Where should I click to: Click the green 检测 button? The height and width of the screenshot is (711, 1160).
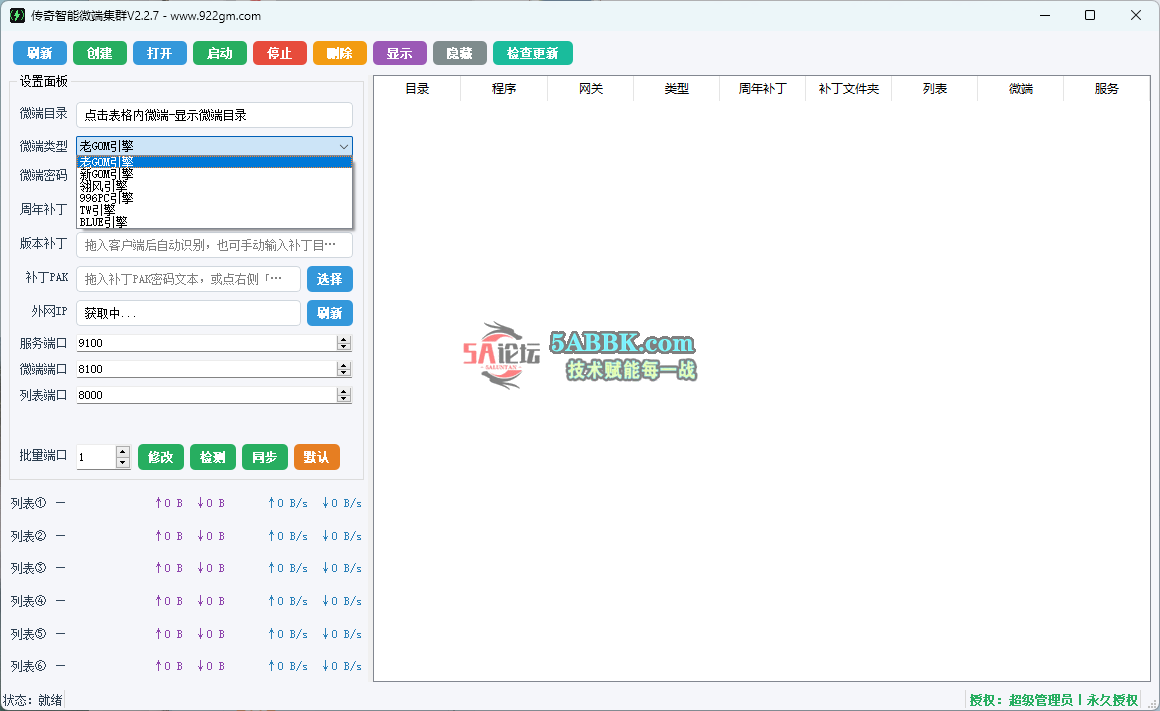213,457
